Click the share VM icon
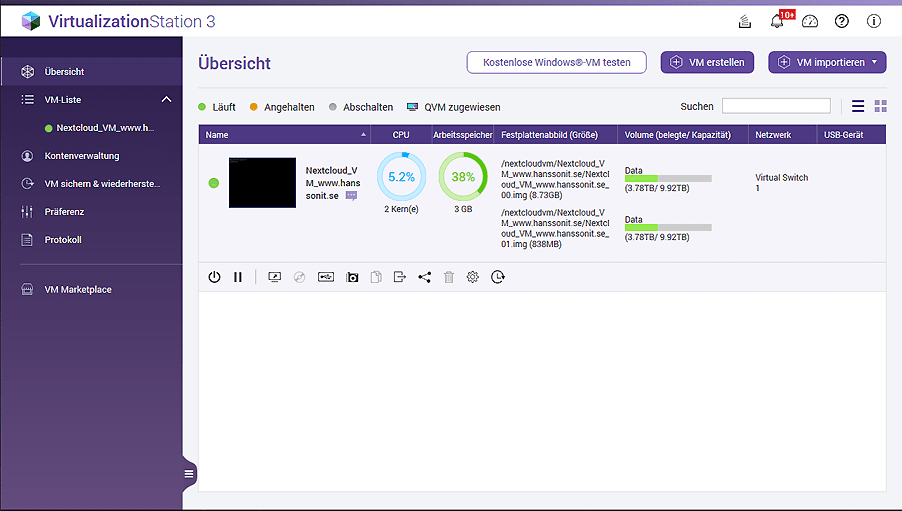Screen dimensions: 902x511 (425, 277)
